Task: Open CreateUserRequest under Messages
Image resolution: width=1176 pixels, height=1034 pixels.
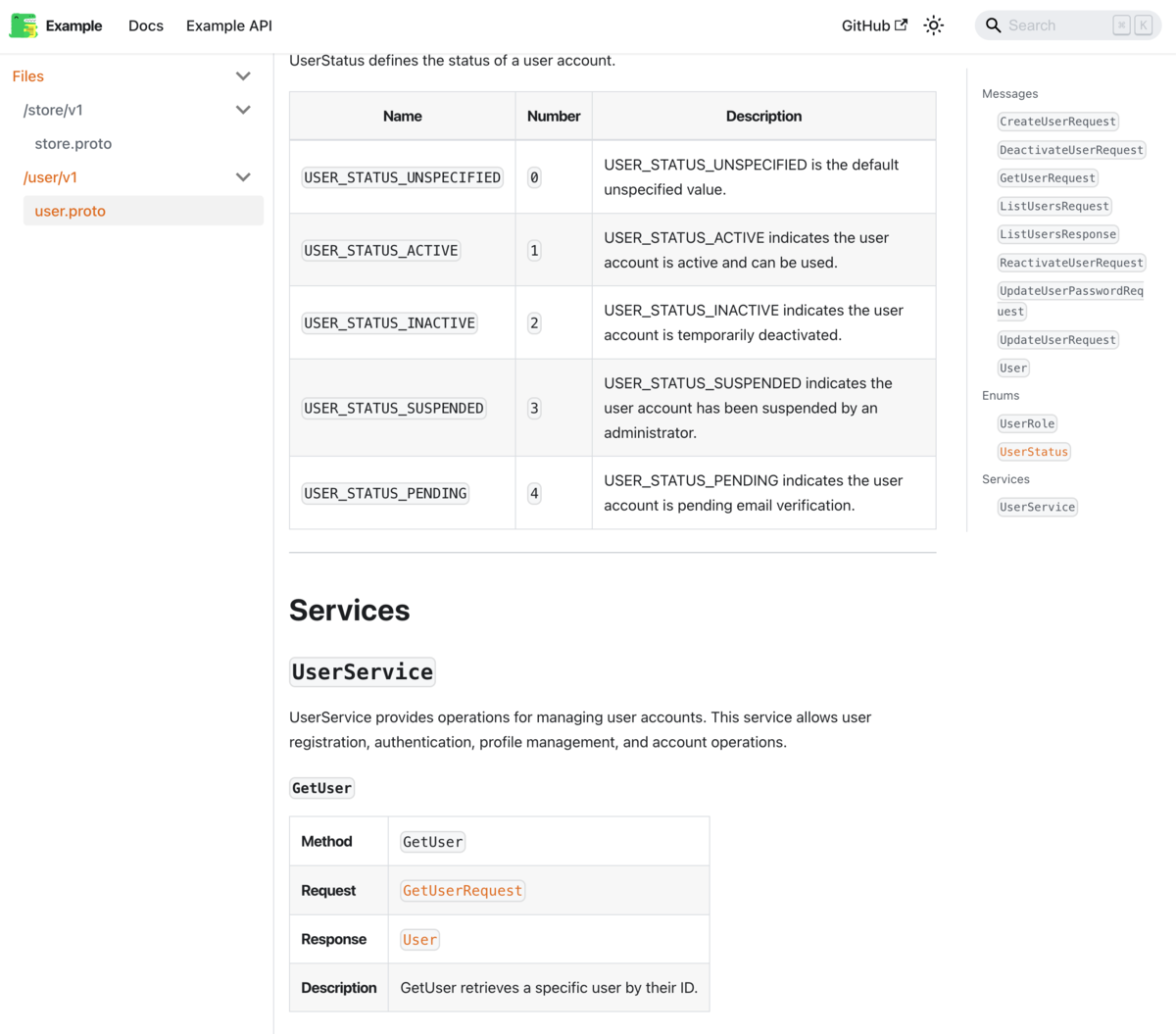Action: click(1057, 121)
